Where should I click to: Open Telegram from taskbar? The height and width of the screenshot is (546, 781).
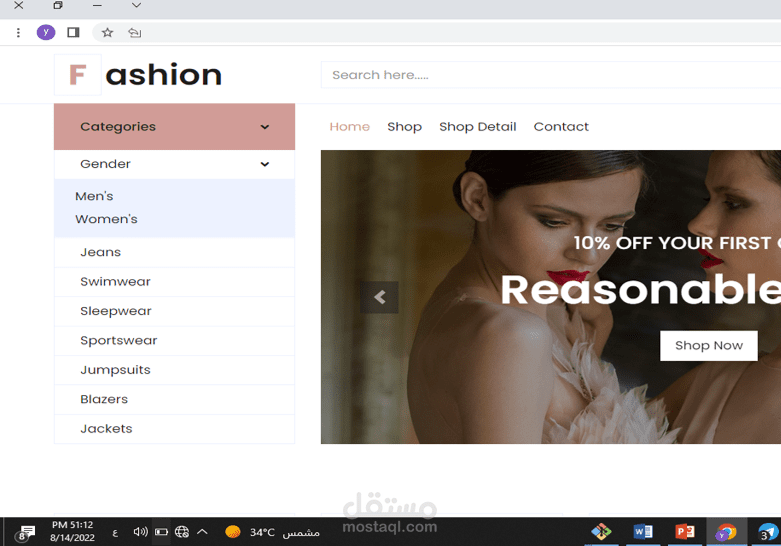[x=768, y=532]
